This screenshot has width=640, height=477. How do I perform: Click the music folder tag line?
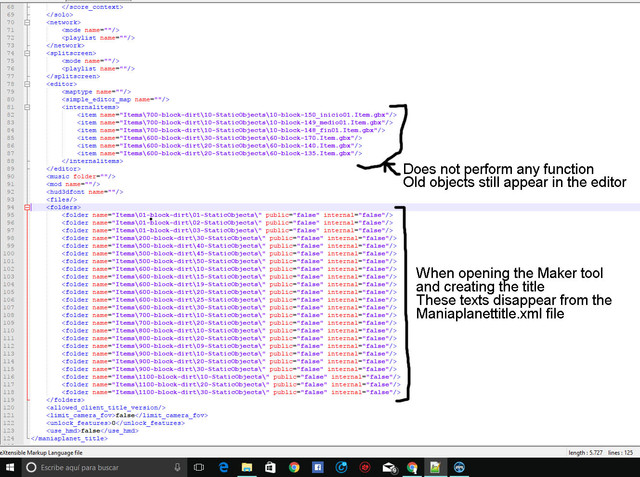tap(81, 177)
